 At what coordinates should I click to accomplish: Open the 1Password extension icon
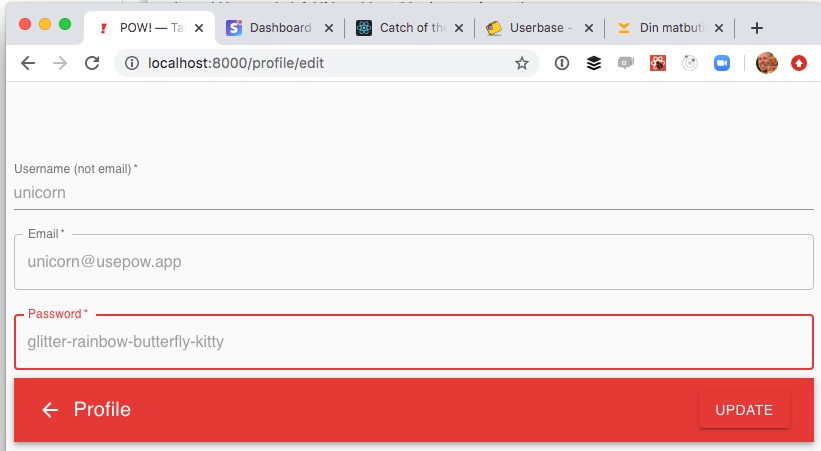(x=562, y=63)
